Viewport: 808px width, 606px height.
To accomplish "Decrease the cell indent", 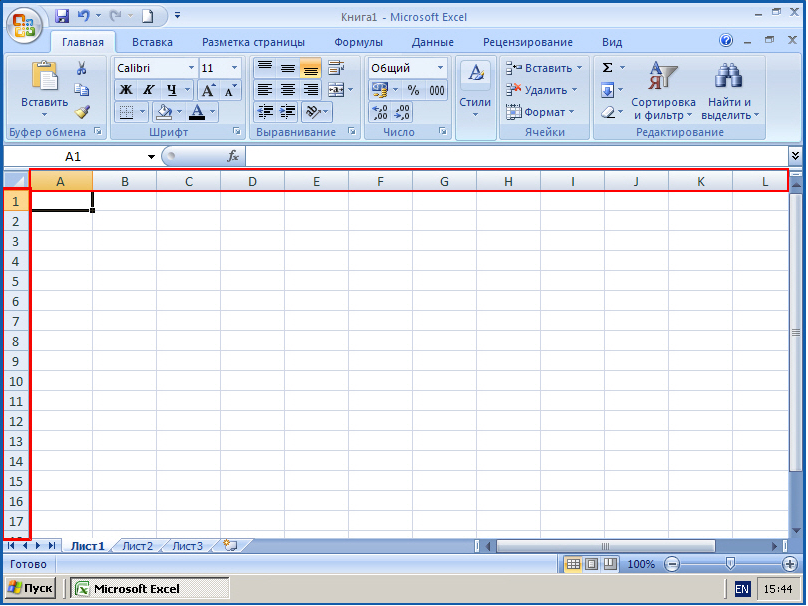I will pyautogui.click(x=265, y=112).
